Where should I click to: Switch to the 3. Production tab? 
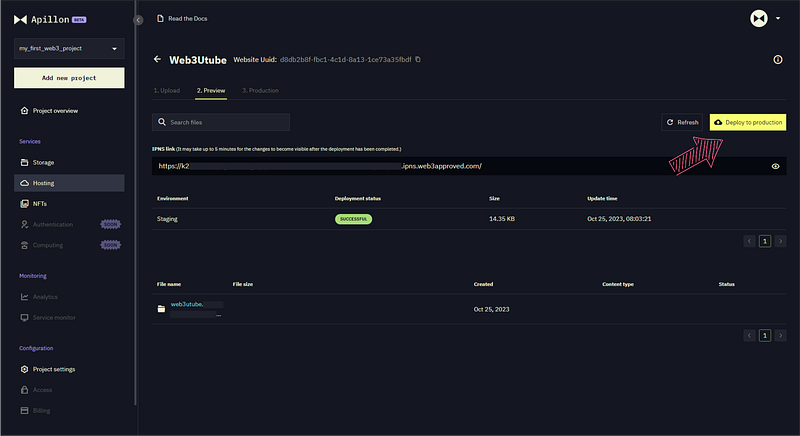coord(260,90)
